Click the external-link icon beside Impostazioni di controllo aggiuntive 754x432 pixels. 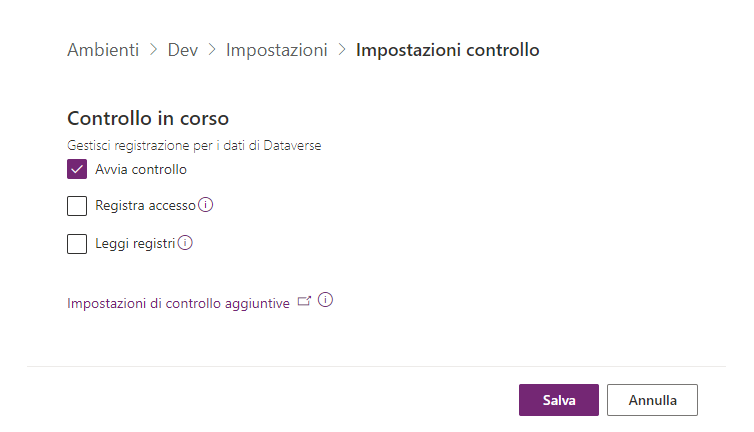coord(305,300)
